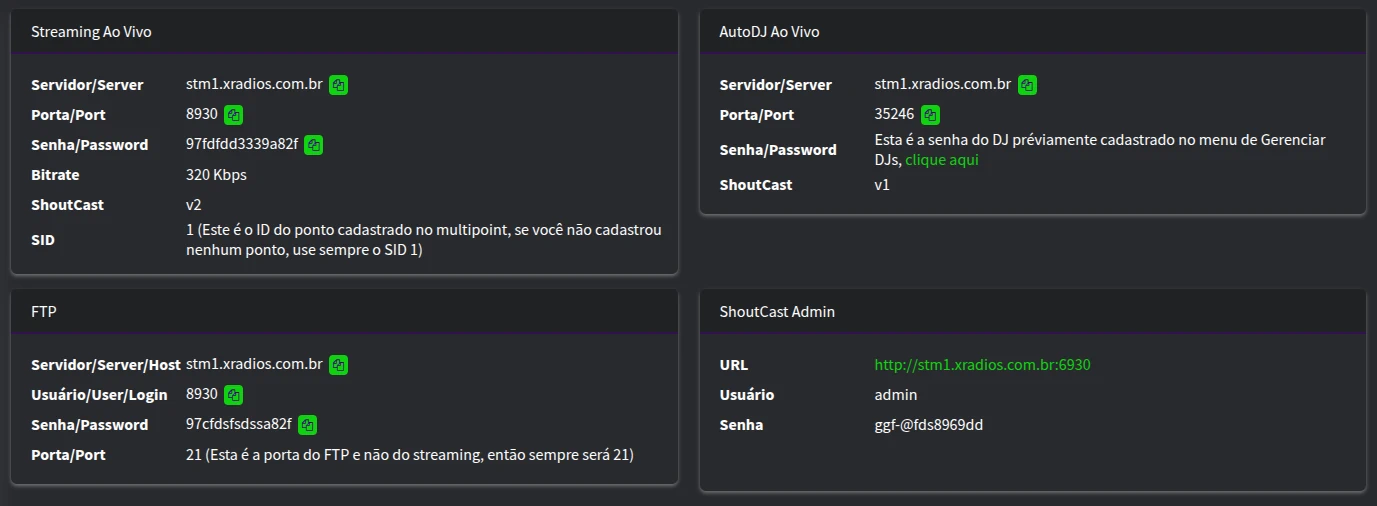
Task: Click the Streaming password text 97fdfdd3339a82f
Action: tap(242, 145)
